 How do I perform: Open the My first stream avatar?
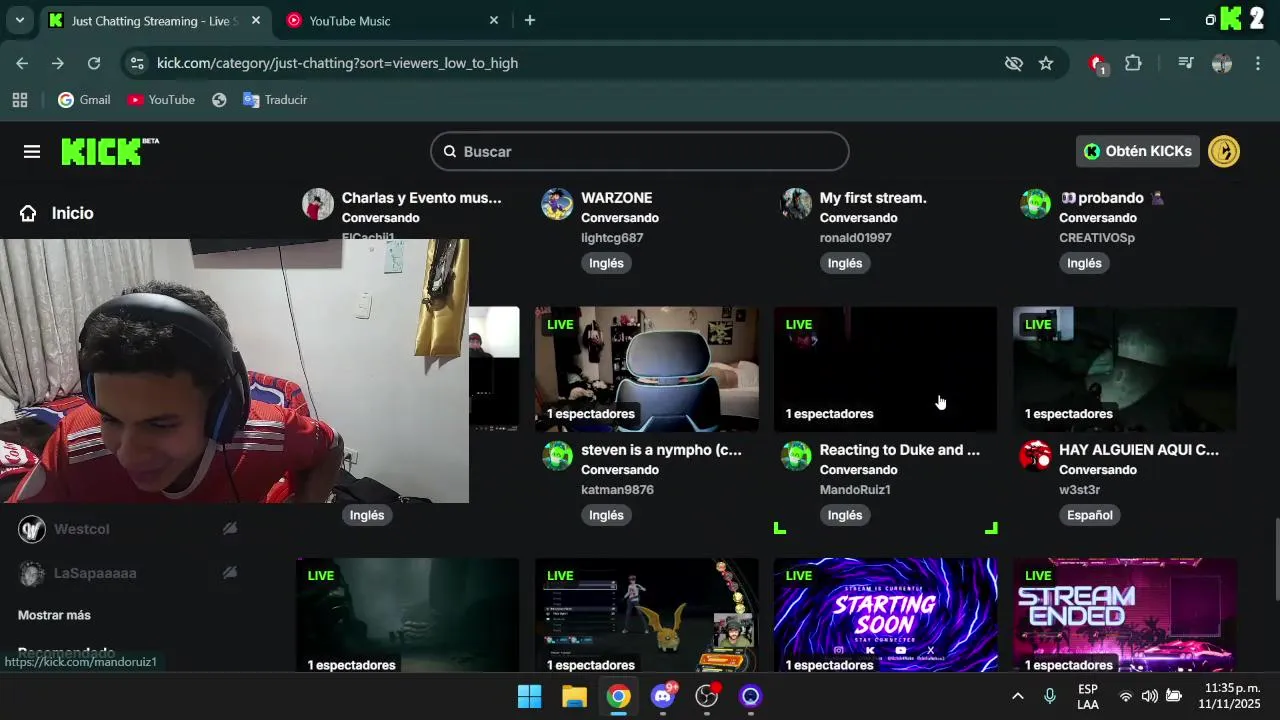pyautogui.click(x=796, y=203)
